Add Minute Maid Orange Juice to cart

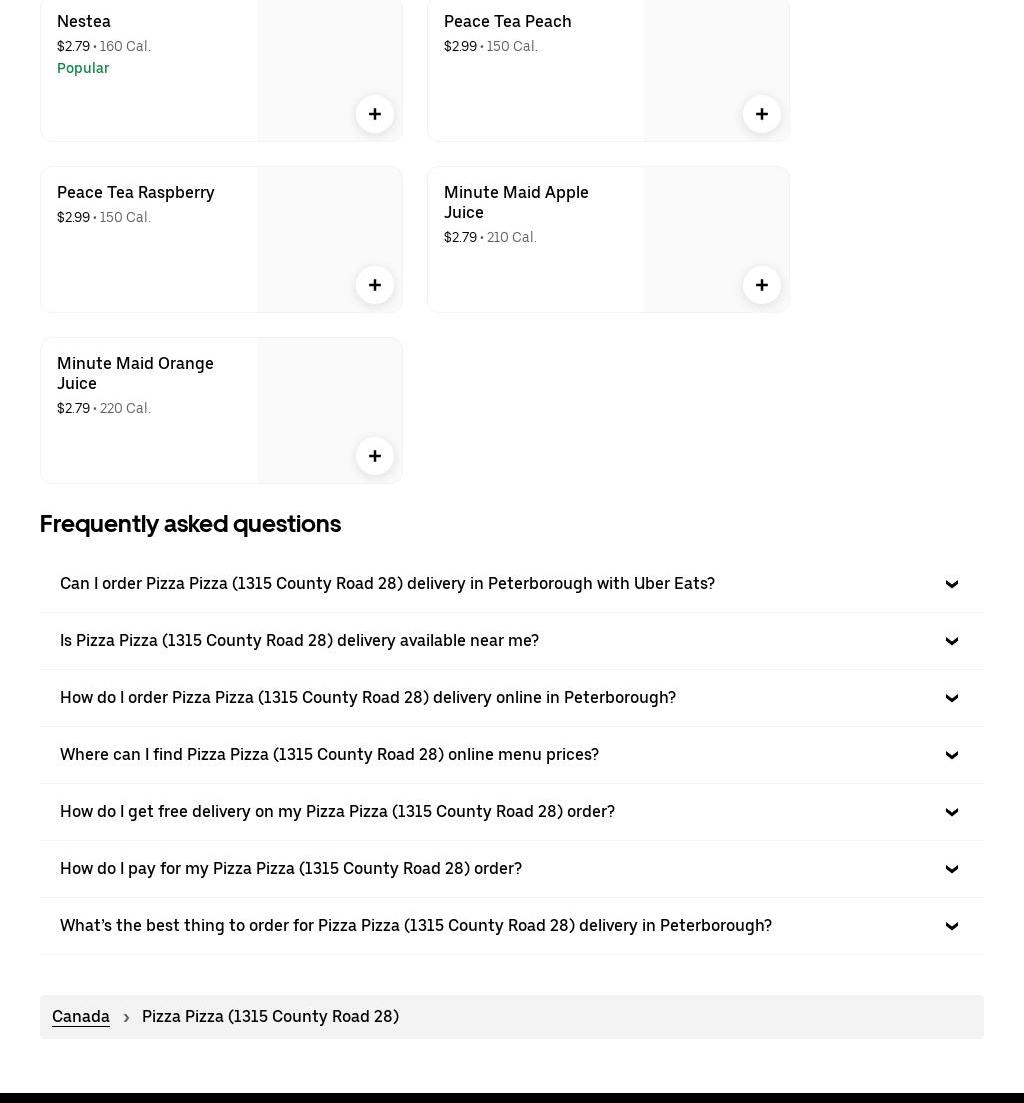[x=375, y=456]
